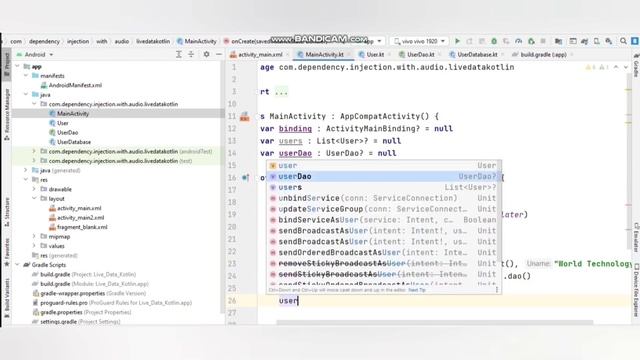
Task: Collapse the manifests folder
Action: pyautogui.click(x=26, y=76)
